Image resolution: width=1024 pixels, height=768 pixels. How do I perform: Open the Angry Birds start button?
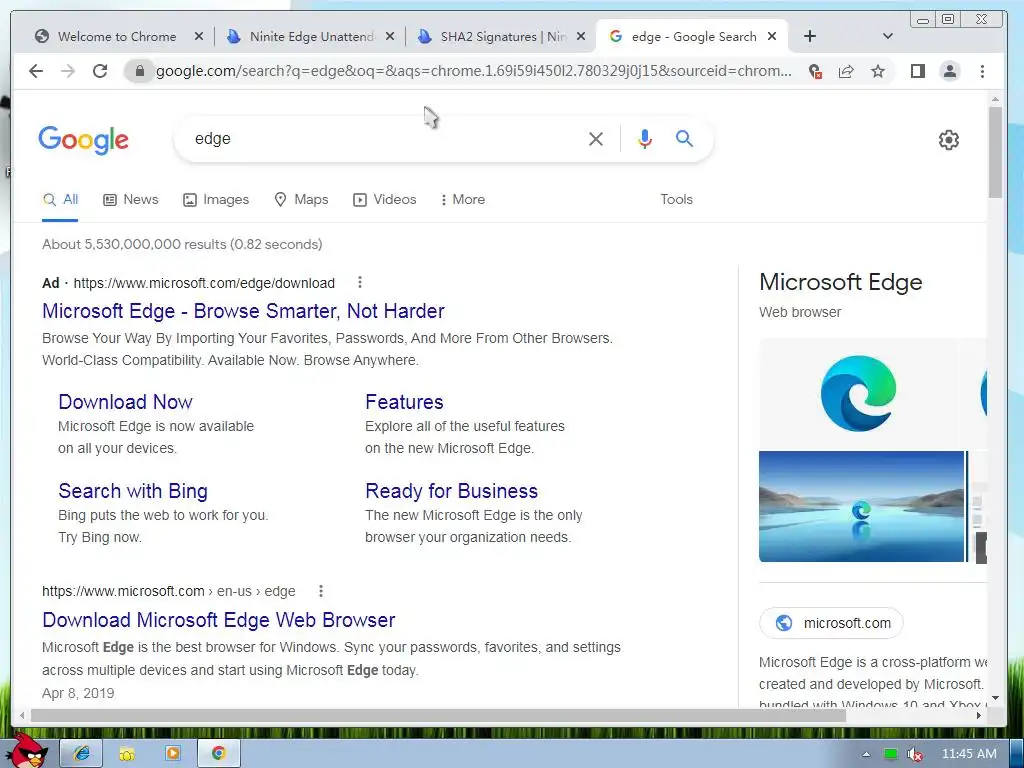[29, 751]
